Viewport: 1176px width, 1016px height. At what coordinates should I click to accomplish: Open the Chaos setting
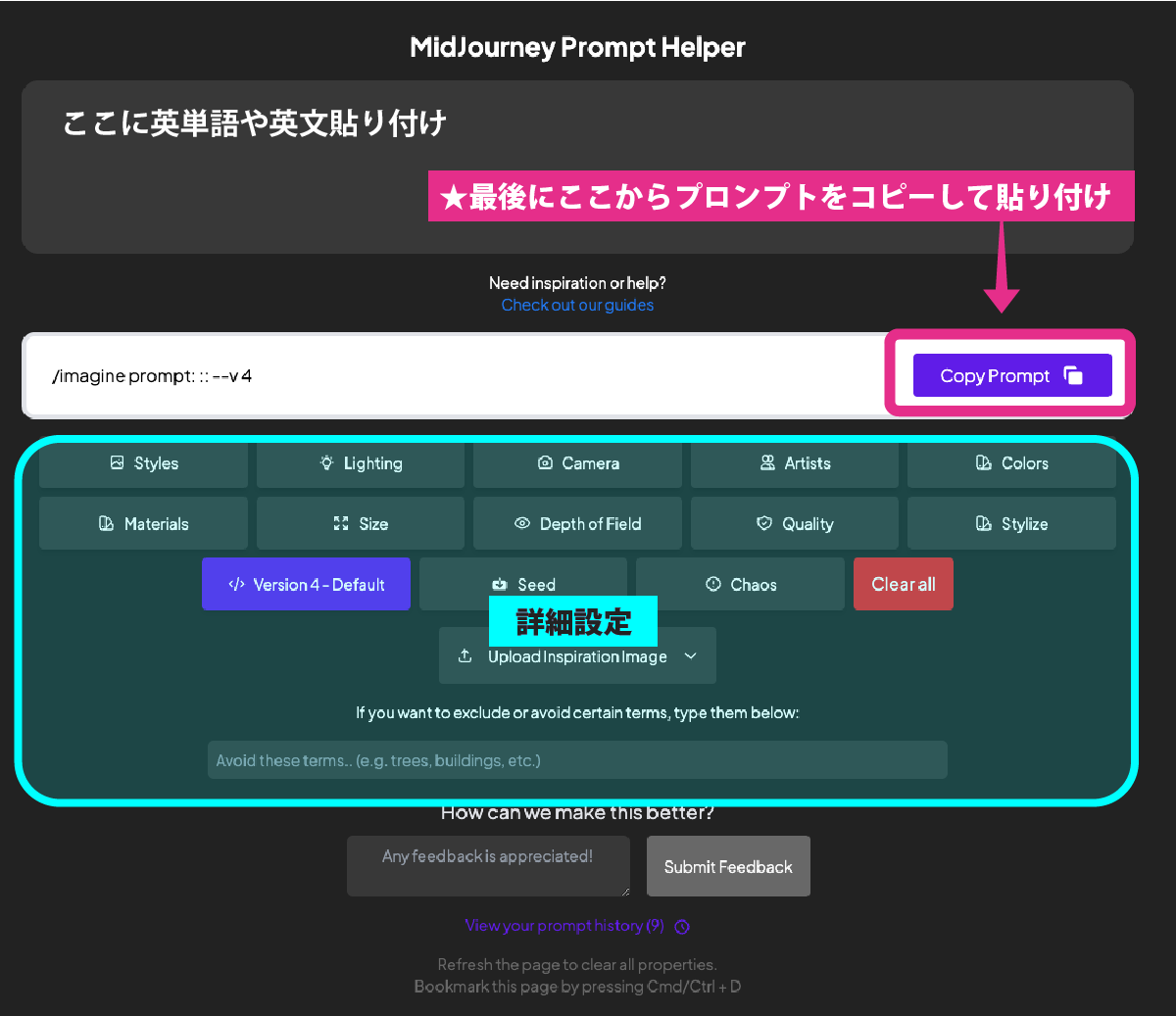pyautogui.click(x=740, y=584)
